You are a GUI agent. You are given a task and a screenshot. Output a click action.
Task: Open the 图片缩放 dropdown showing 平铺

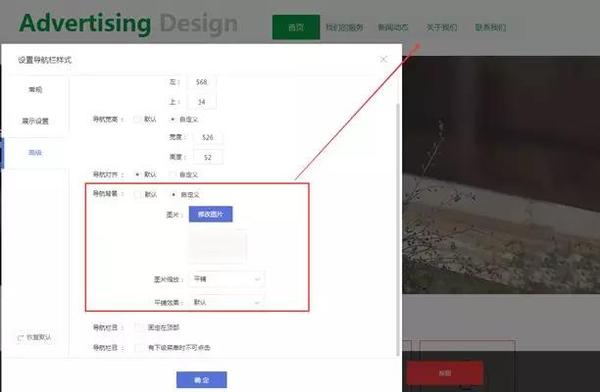pyautogui.click(x=226, y=279)
